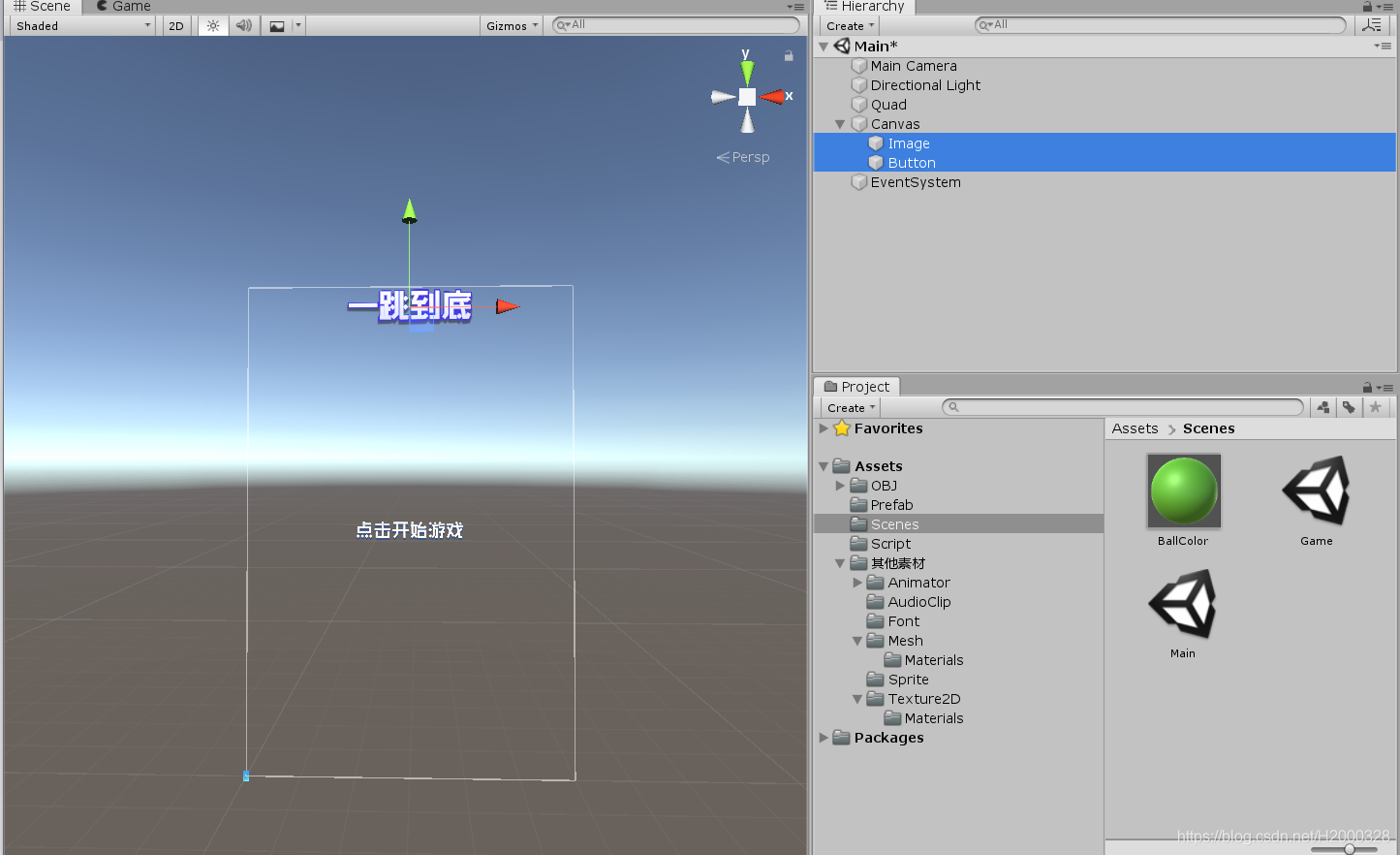Image resolution: width=1400 pixels, height=855 pixels.
Task: Switch to the Scene tab
Action: (42, 7)
